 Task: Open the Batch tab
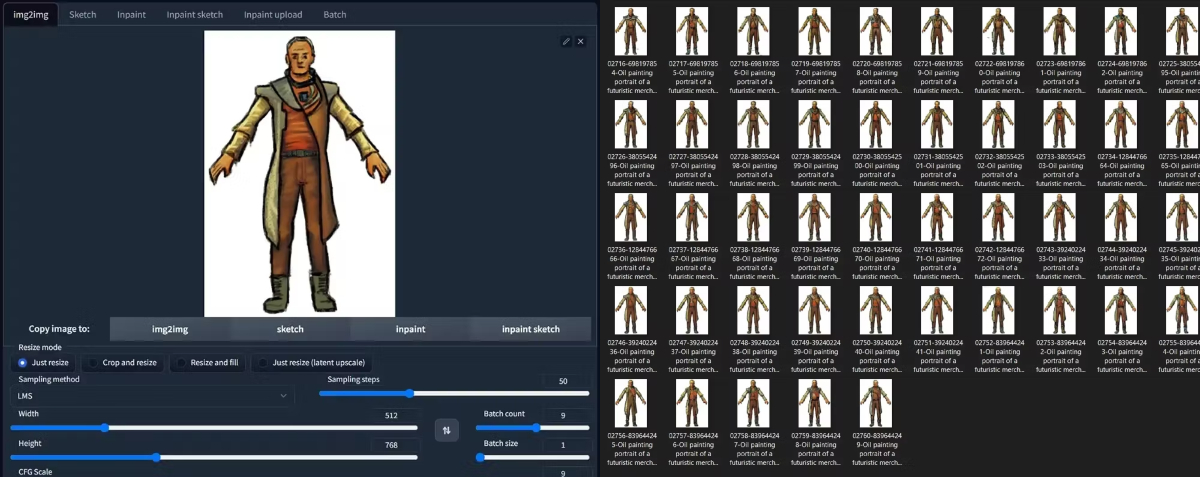coord(335,15)
